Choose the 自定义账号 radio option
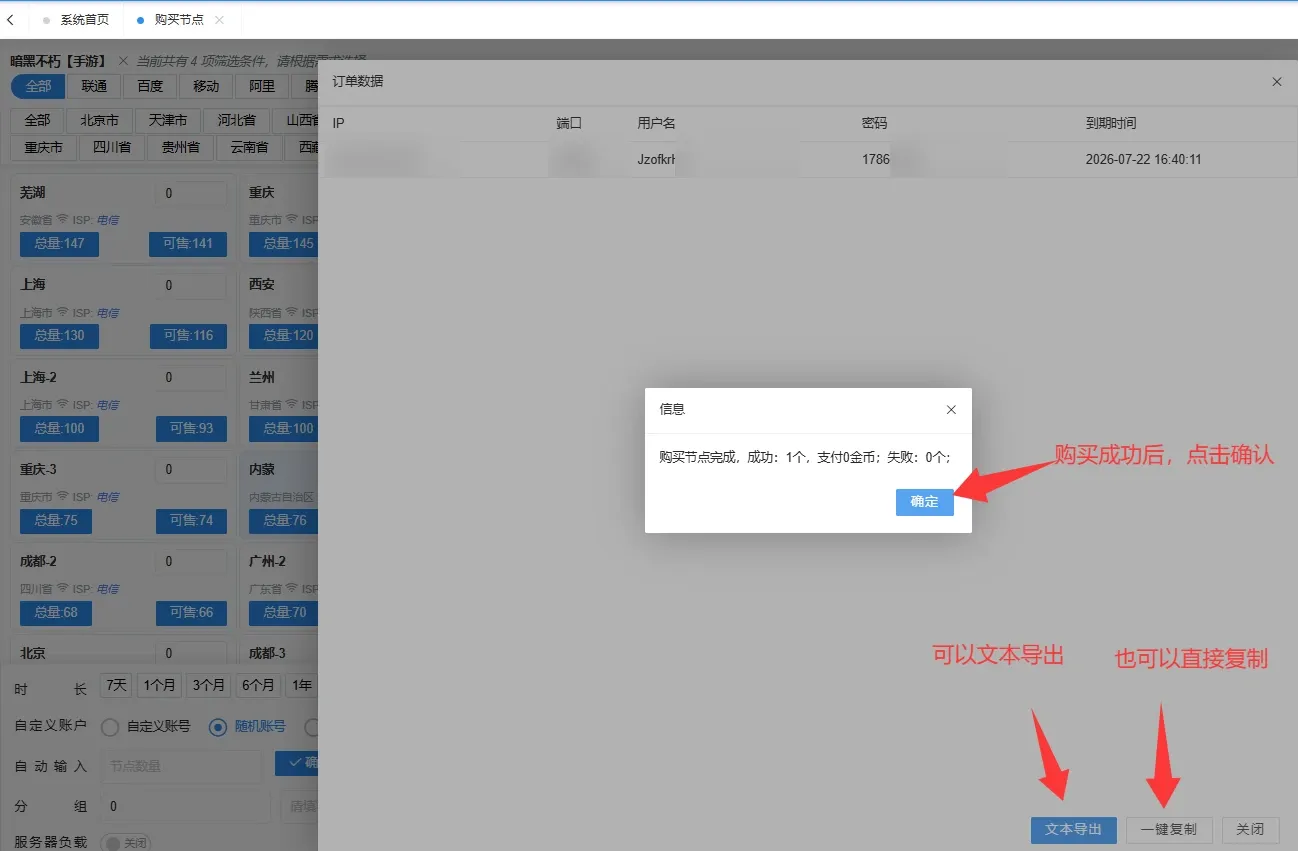 click(x=110, y=727)
